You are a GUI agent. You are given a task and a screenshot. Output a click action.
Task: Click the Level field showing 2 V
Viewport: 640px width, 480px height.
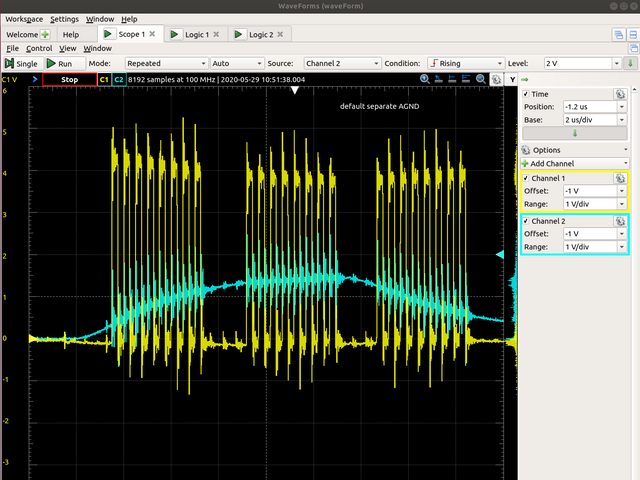[578, 64]
